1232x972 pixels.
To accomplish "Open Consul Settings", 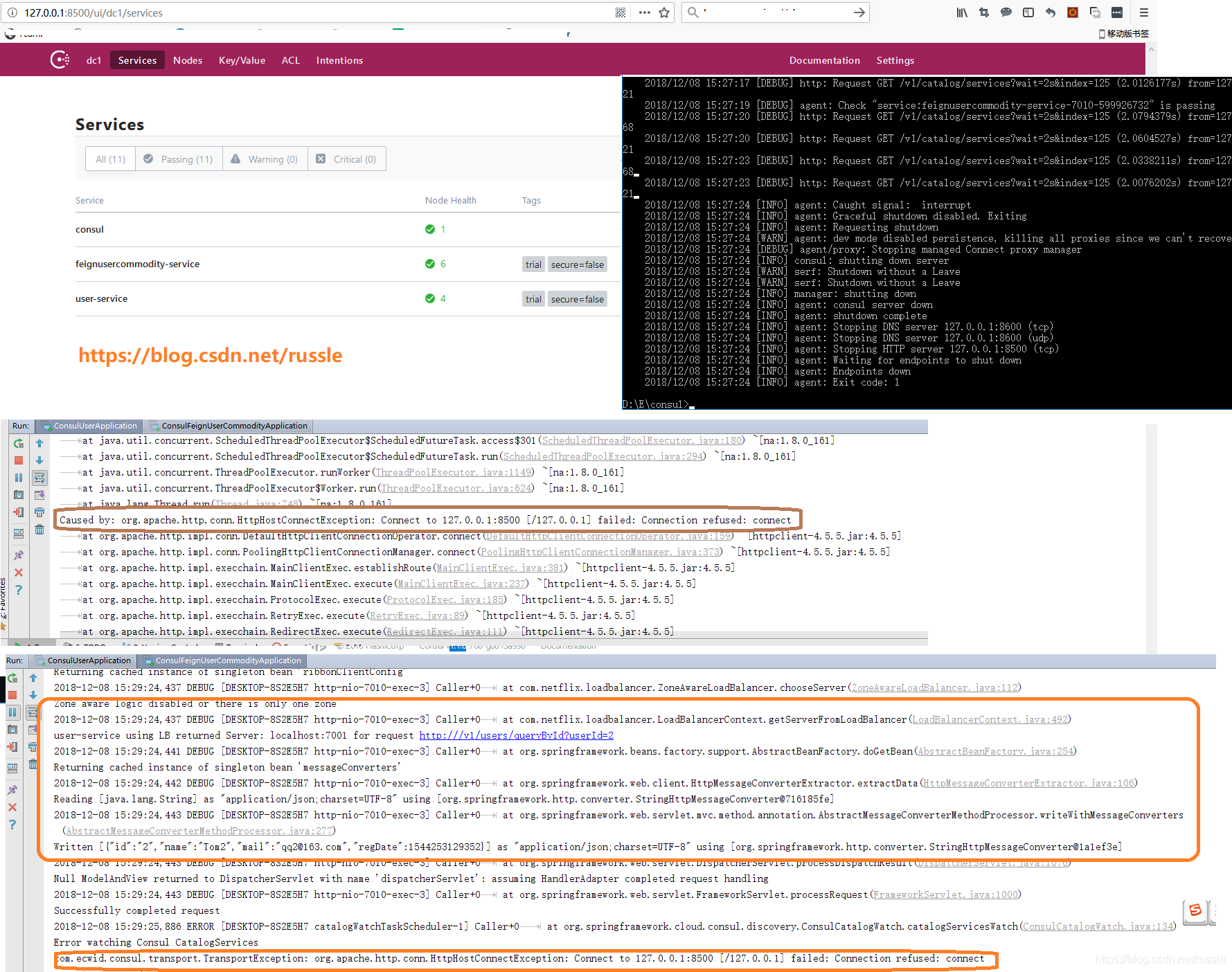I will [895, 60].
